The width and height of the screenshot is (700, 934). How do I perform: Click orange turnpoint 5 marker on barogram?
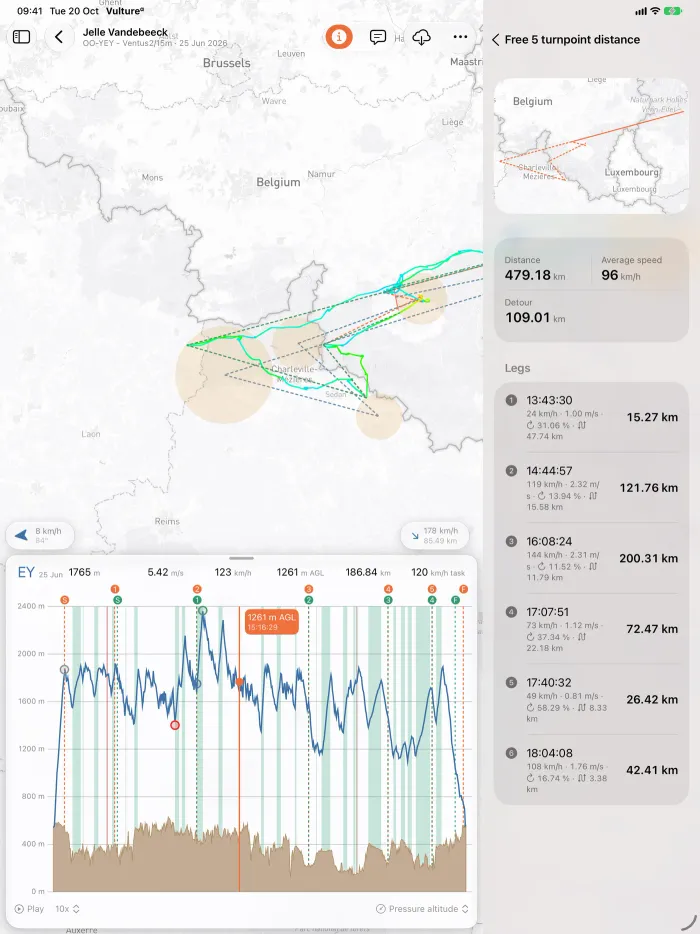tap(432, 589)
